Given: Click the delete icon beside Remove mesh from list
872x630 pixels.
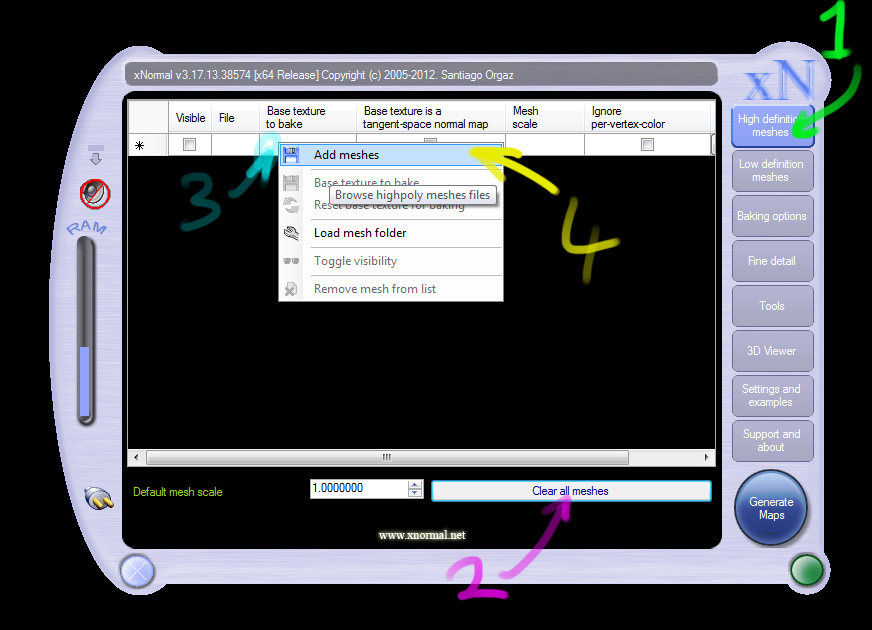Looking at the screenshot, I should tap(291, 289).
